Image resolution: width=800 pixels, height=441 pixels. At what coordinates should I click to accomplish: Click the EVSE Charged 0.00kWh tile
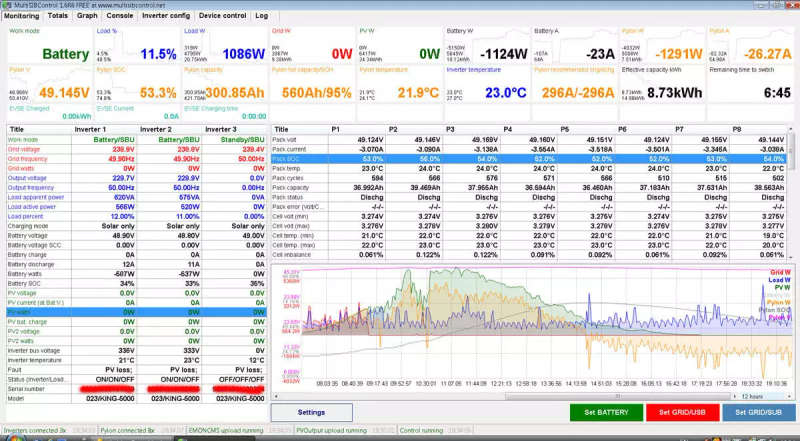[50, 112]
